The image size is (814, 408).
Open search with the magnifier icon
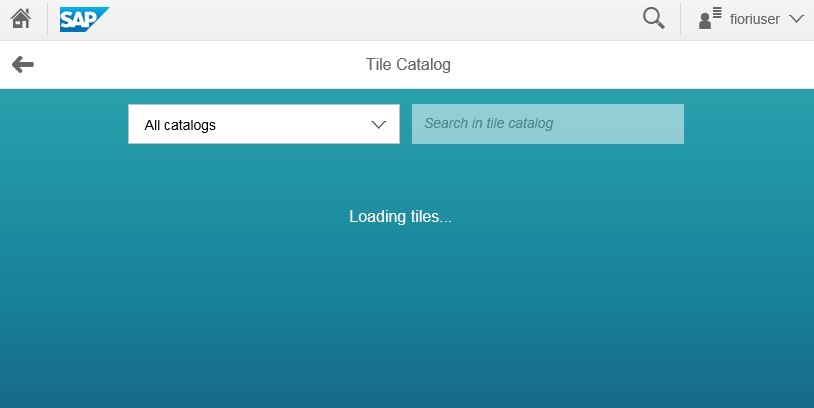point(654,18)
